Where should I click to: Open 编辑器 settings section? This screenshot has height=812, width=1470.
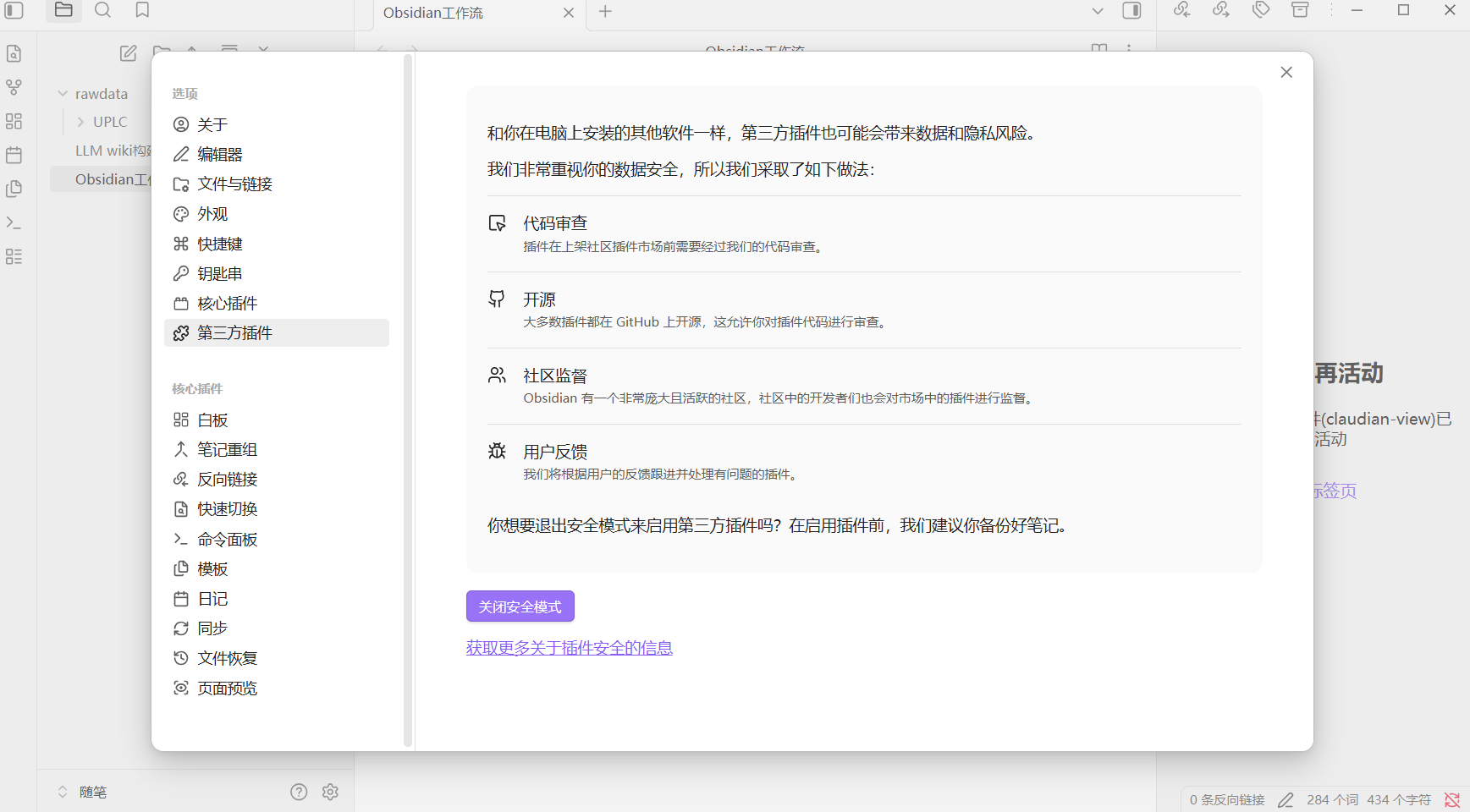(x=277, y=155)
